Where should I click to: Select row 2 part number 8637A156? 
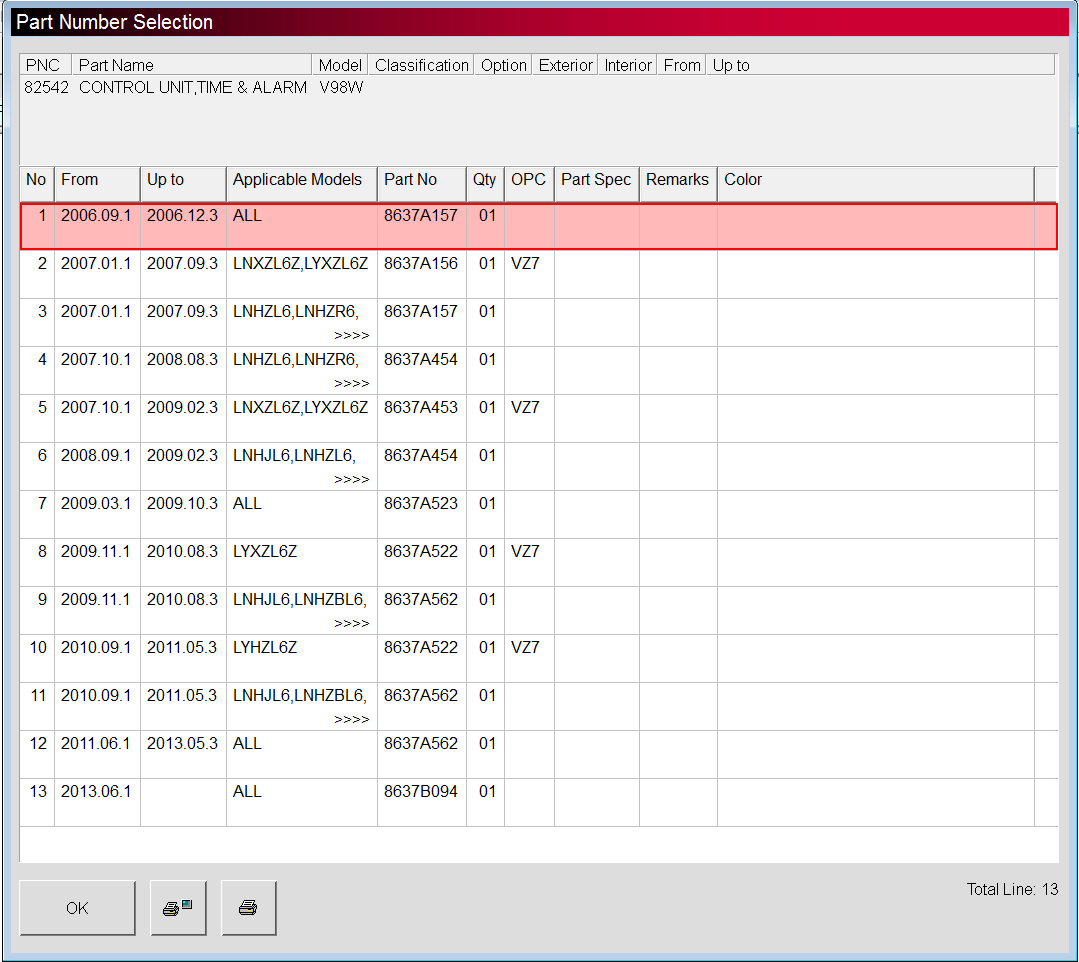pyautogui.click(x=420, y=264)
